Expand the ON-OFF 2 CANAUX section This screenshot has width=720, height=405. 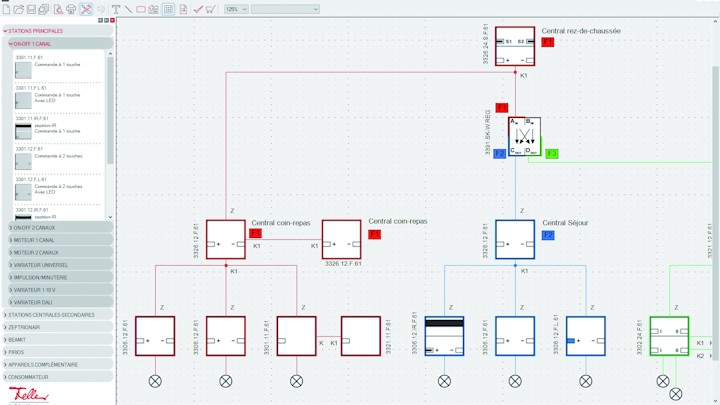(x=58, y=227)
